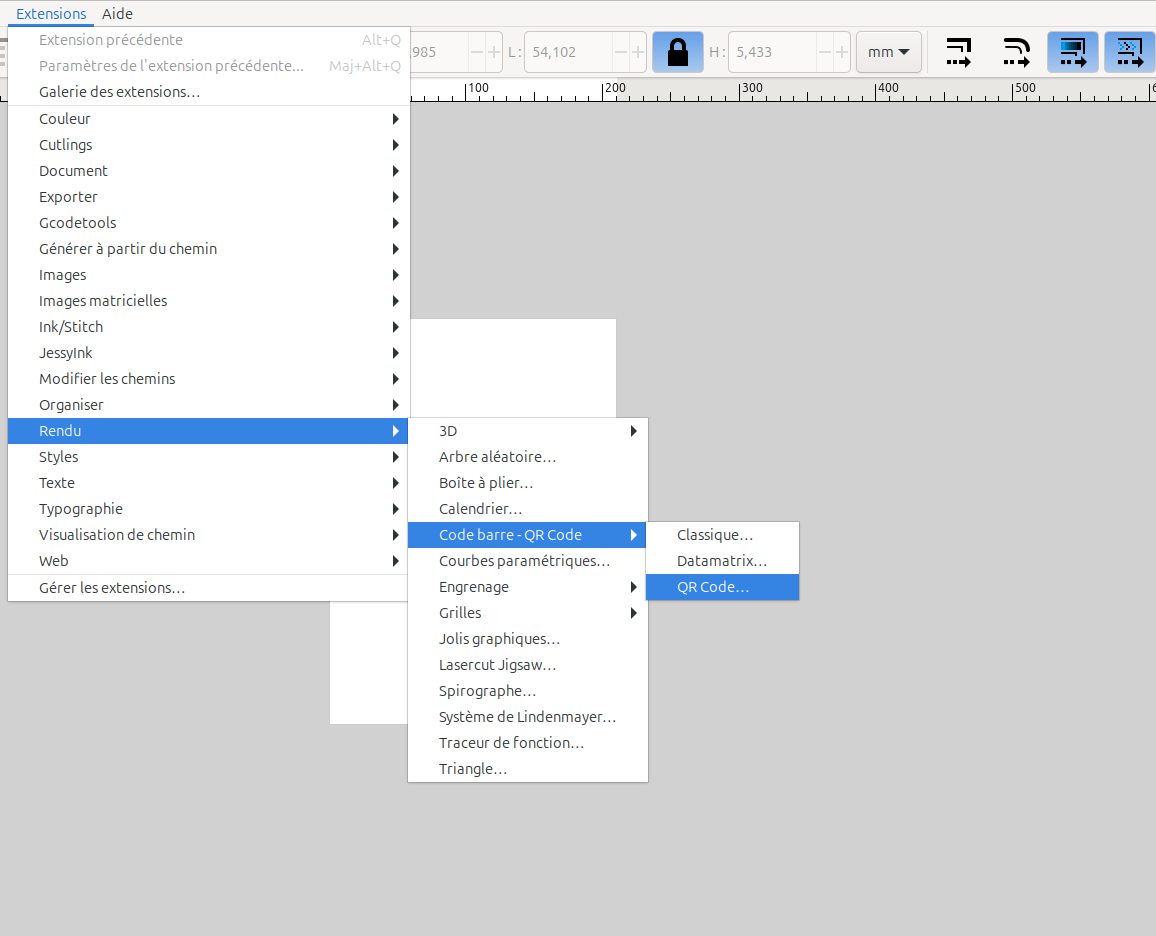Screen dimensions: 1156x936
Task: Choose Datamatrix… barcode option
Action: click(x=722, y=561)
